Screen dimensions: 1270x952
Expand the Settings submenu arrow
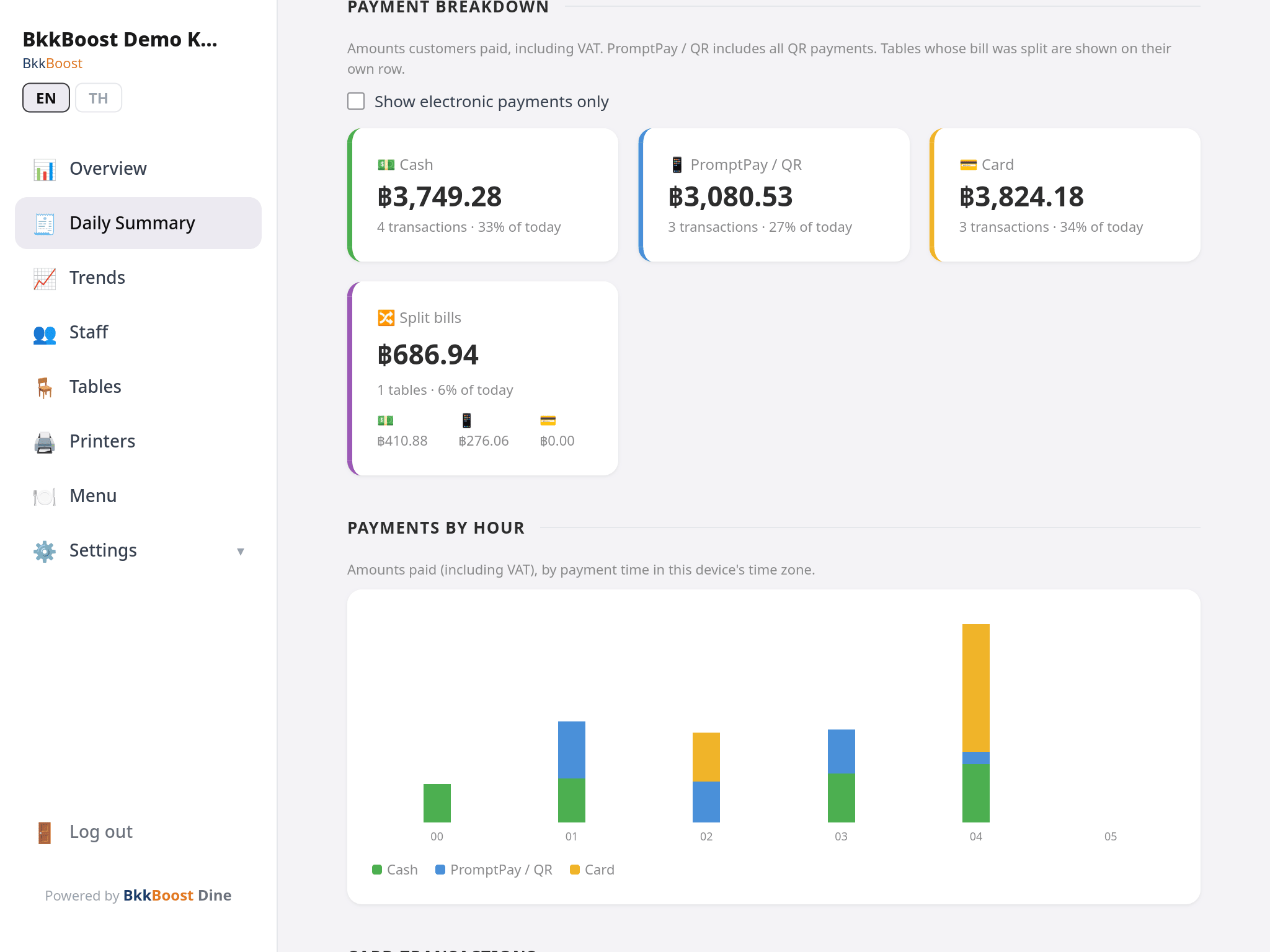tap(241, 551)
